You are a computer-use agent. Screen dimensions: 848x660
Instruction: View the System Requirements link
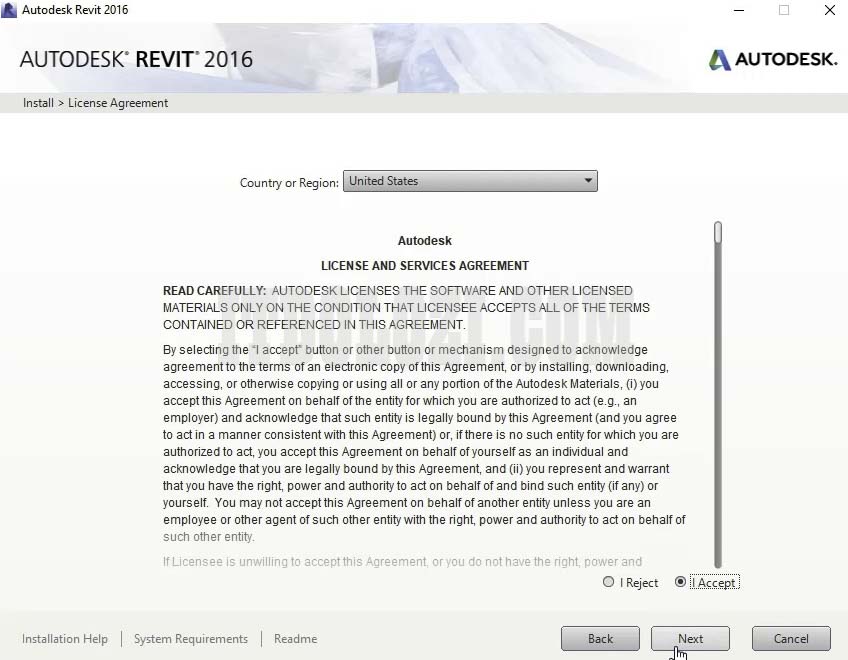(x=191, y=639)
